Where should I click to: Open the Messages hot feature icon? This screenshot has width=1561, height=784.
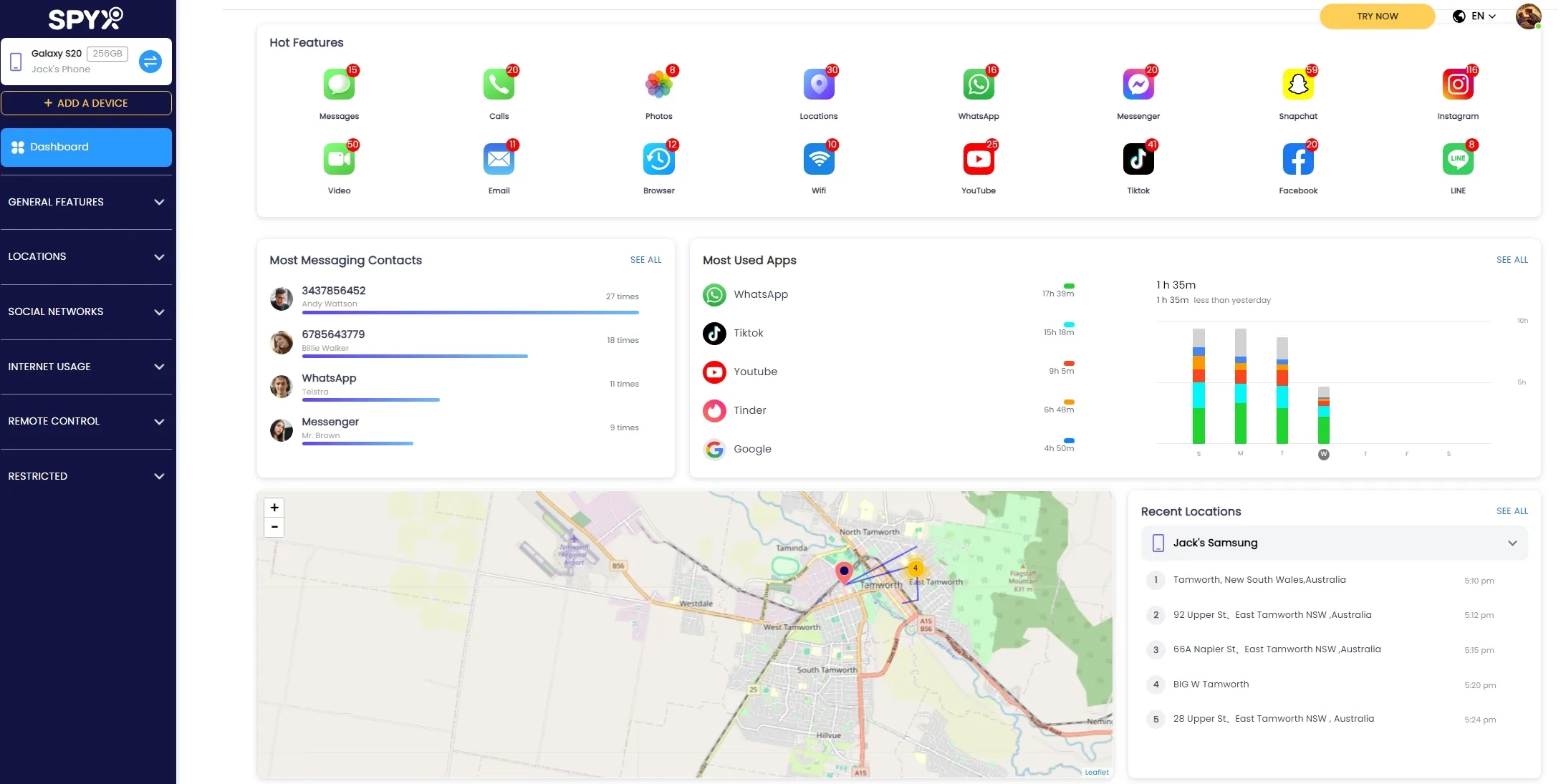coord(339,85)
